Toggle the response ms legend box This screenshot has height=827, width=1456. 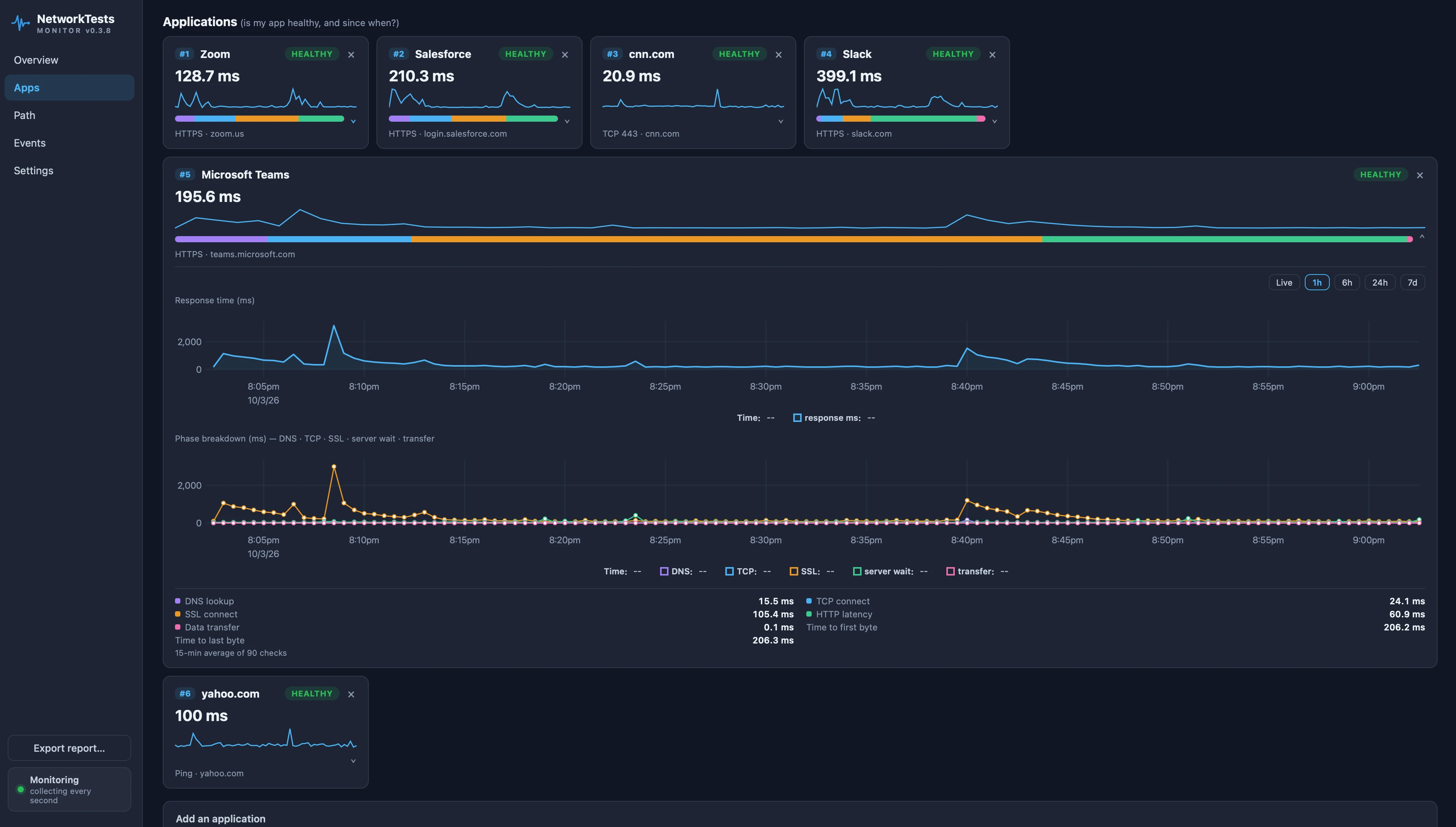(797, 418)
